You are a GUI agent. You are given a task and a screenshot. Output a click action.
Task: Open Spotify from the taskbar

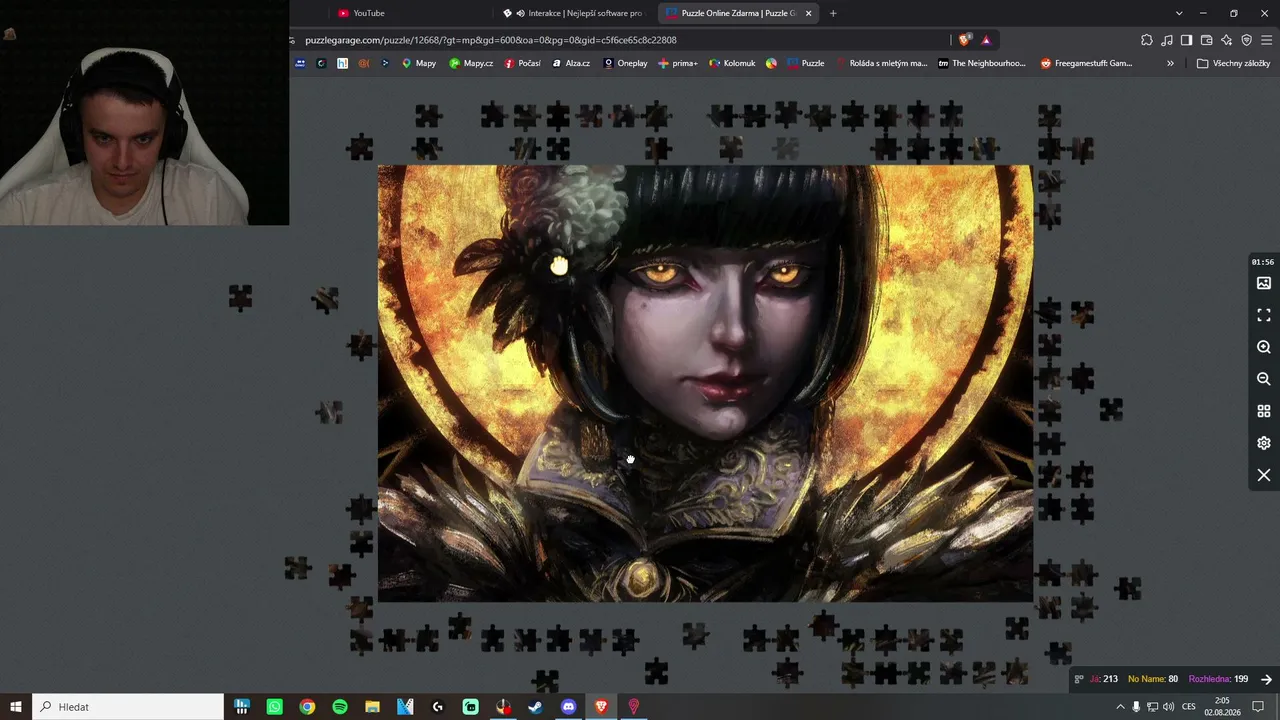coord(340,707)
